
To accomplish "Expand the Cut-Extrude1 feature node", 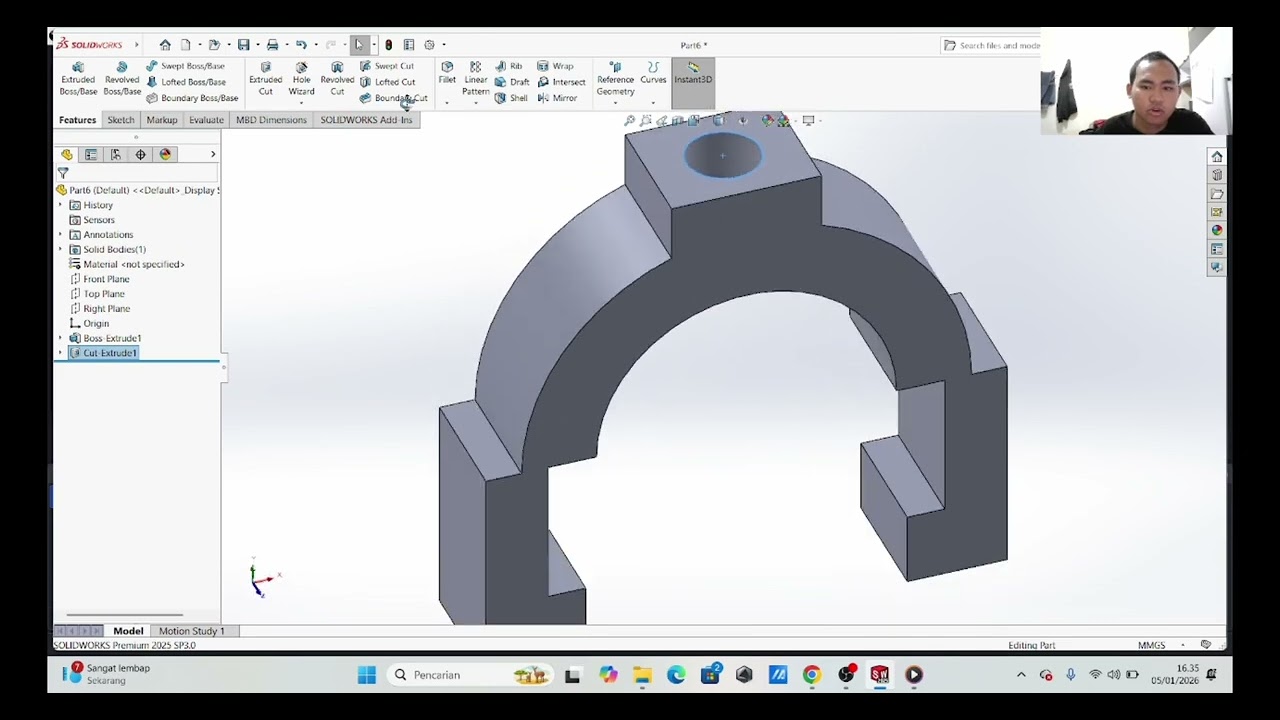I will coord(60,353).
